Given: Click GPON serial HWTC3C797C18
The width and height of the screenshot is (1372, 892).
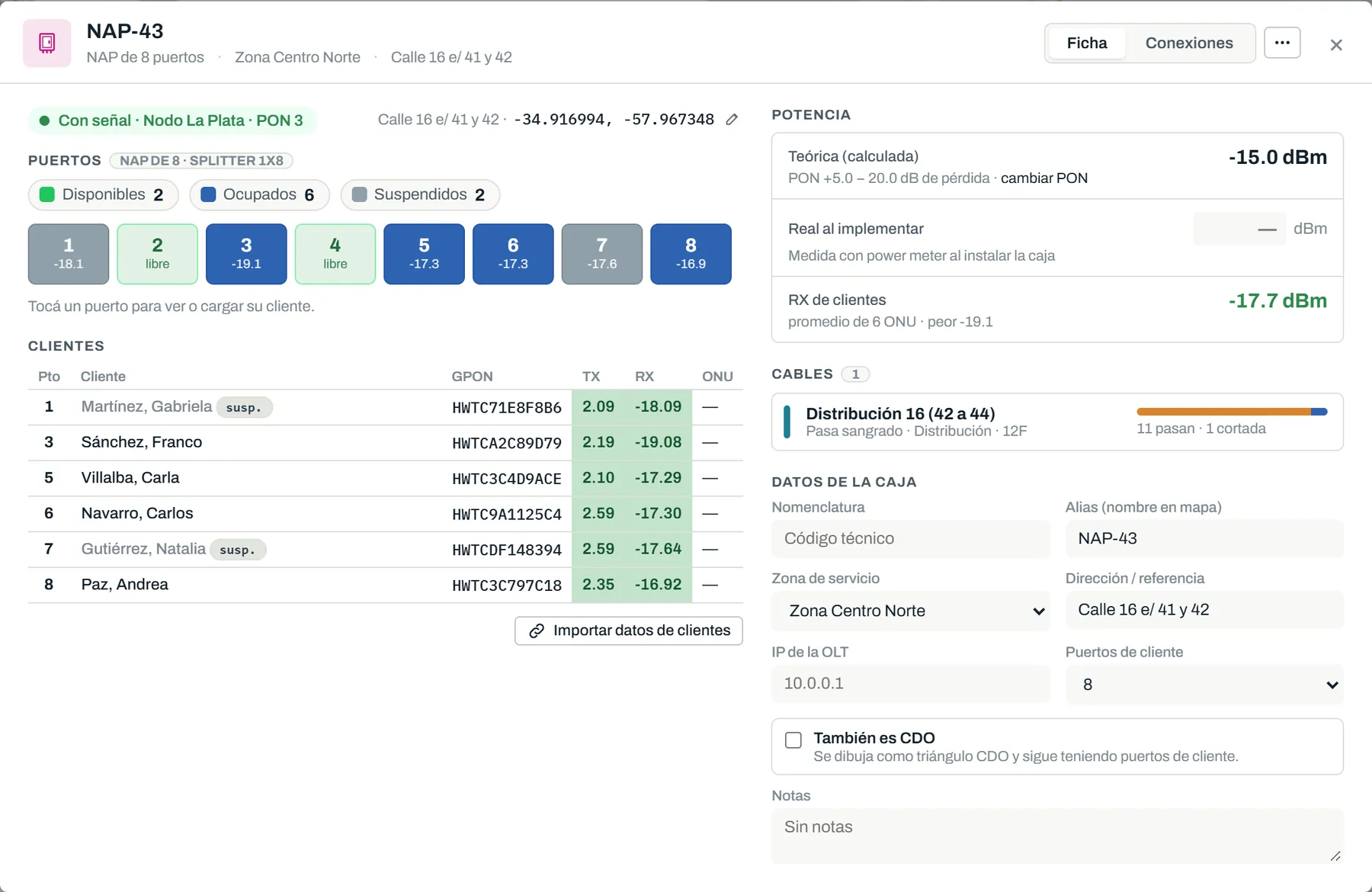Looking at the screenshot, I should [507, 586].
